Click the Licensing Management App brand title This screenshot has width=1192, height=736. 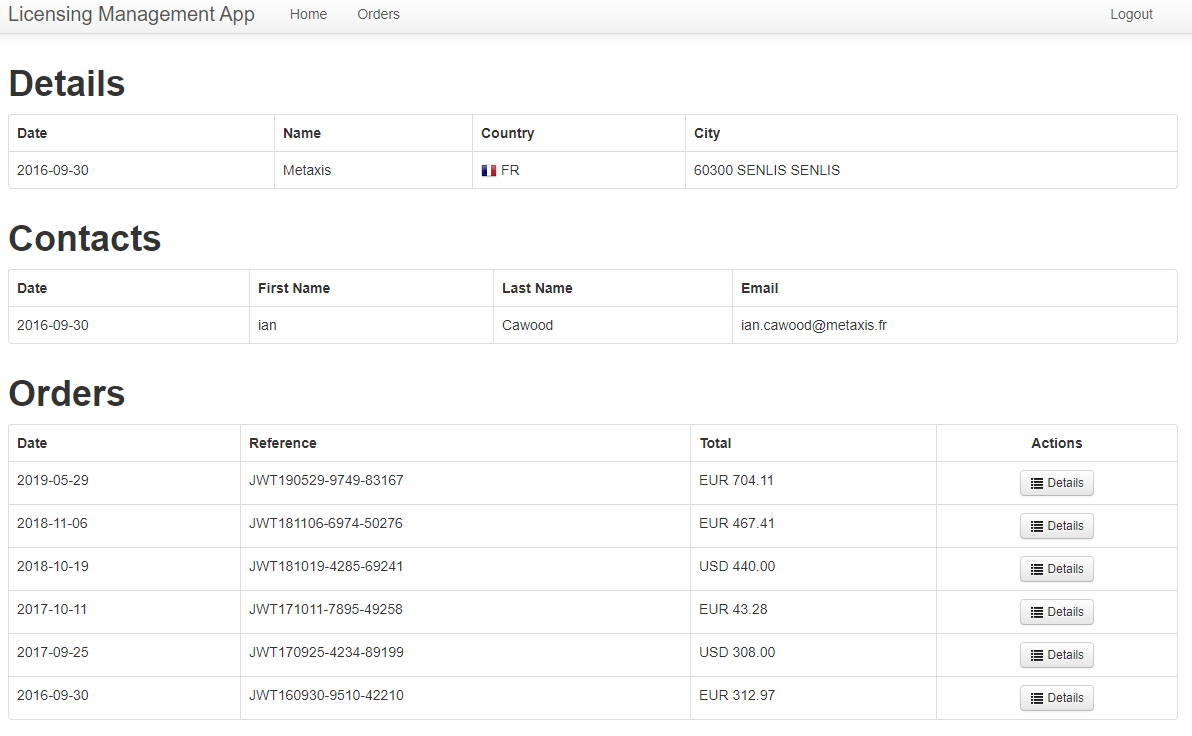coord(131,15)
